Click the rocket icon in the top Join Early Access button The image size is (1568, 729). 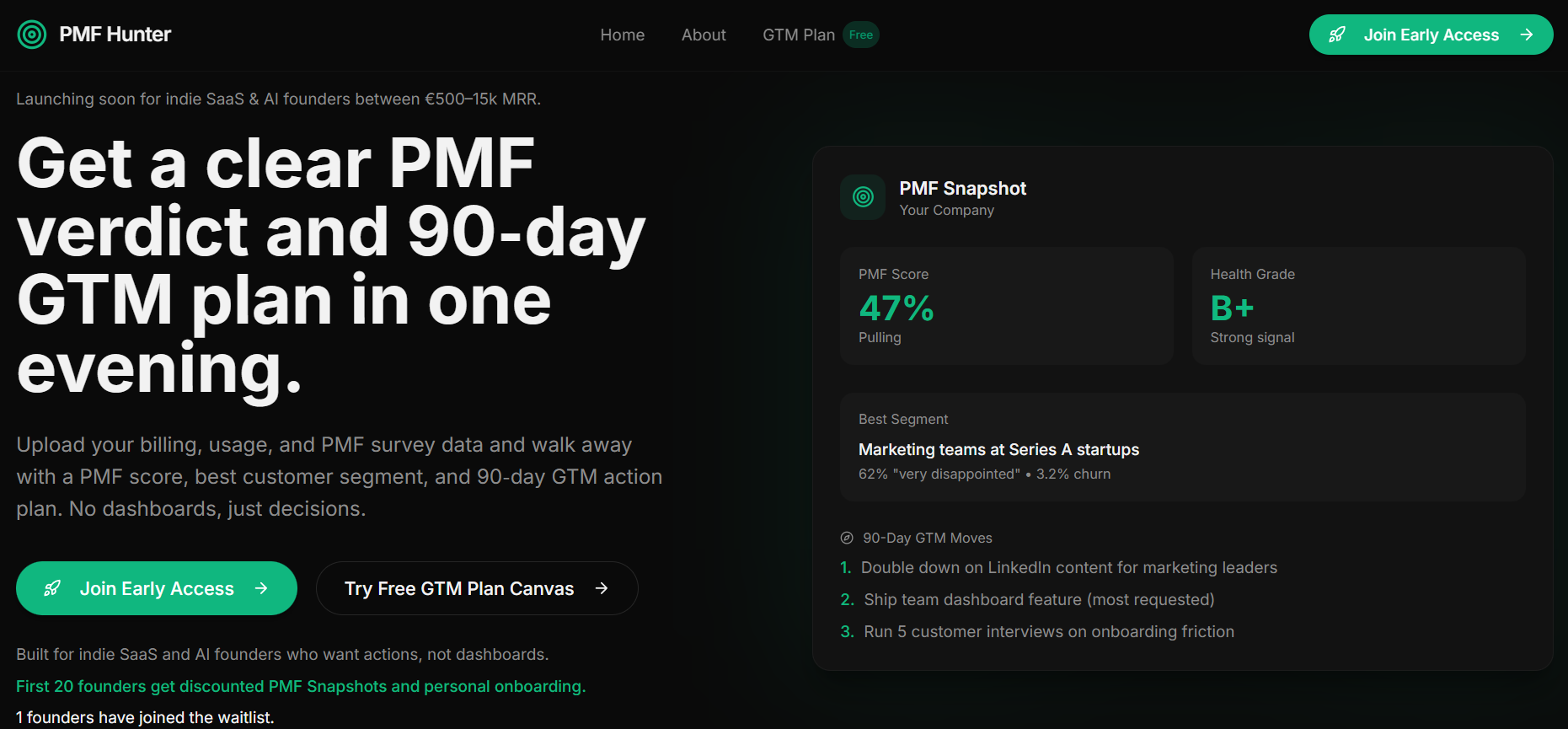point(1338,35)
